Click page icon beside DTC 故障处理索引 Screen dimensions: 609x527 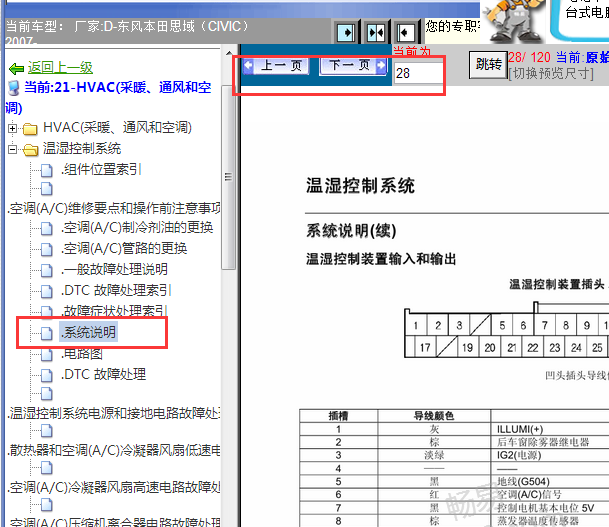(x=47, y=291)
